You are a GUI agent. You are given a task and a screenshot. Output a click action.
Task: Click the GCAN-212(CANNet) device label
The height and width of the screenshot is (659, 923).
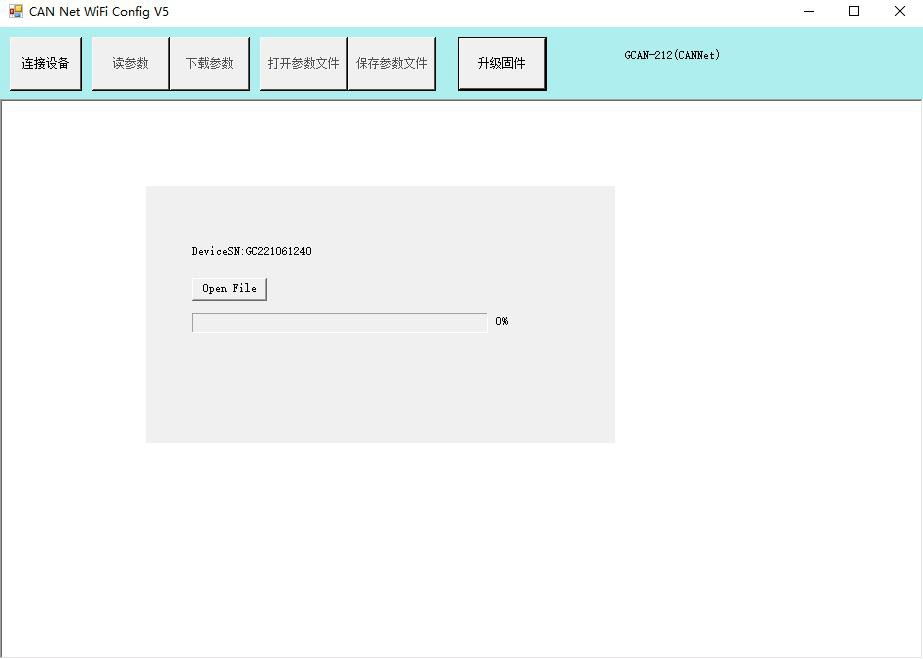coord(671,55)
